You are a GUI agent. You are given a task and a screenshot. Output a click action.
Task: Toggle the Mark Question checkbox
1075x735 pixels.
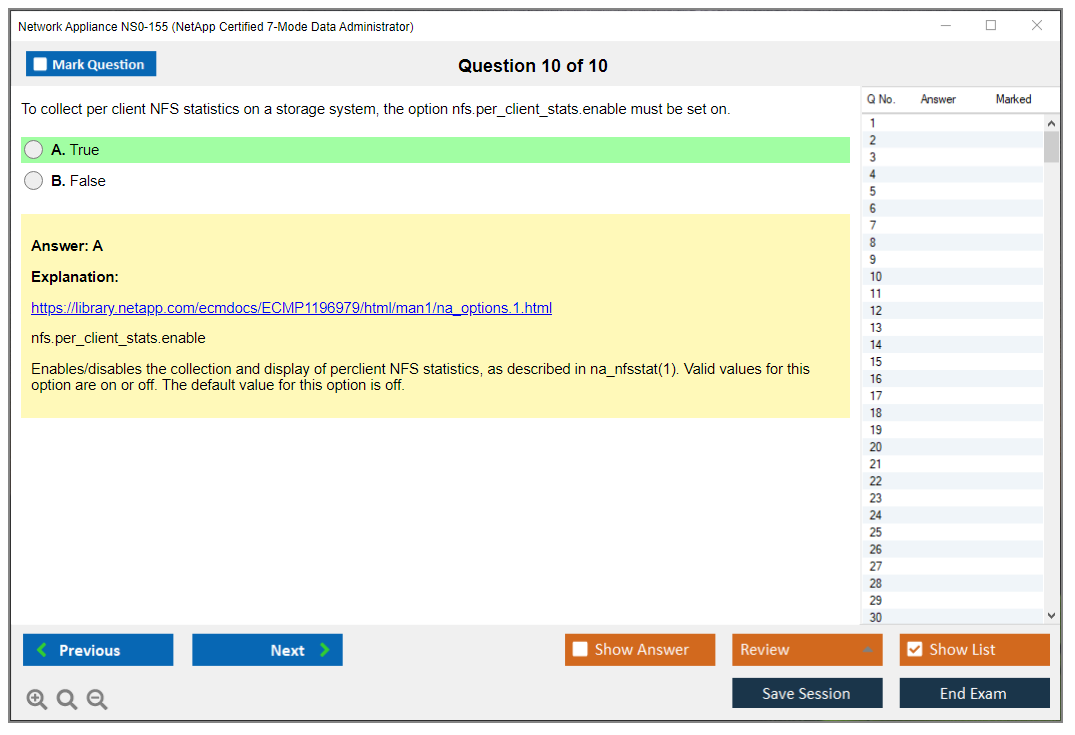point(41,65)
